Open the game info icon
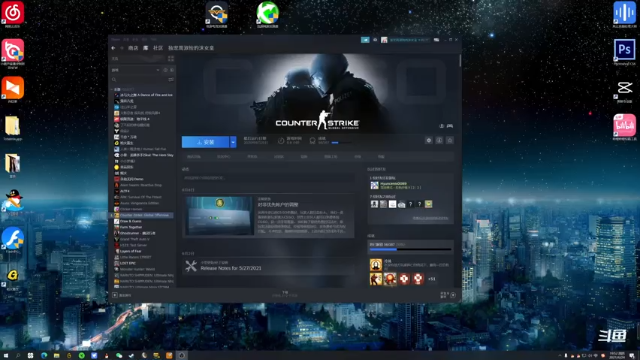This screenshot has width=640, height=360. [439, 140]
